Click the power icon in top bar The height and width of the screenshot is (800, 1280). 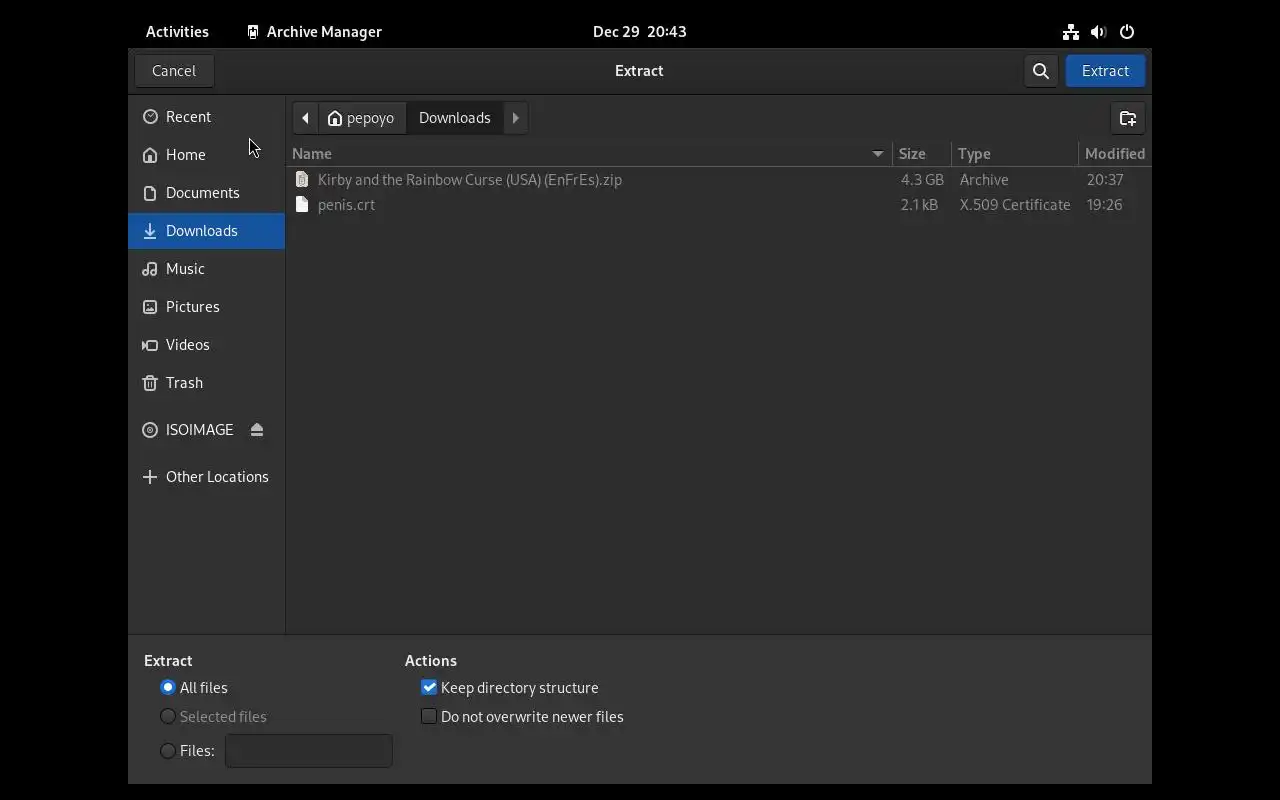point(1127,32)
